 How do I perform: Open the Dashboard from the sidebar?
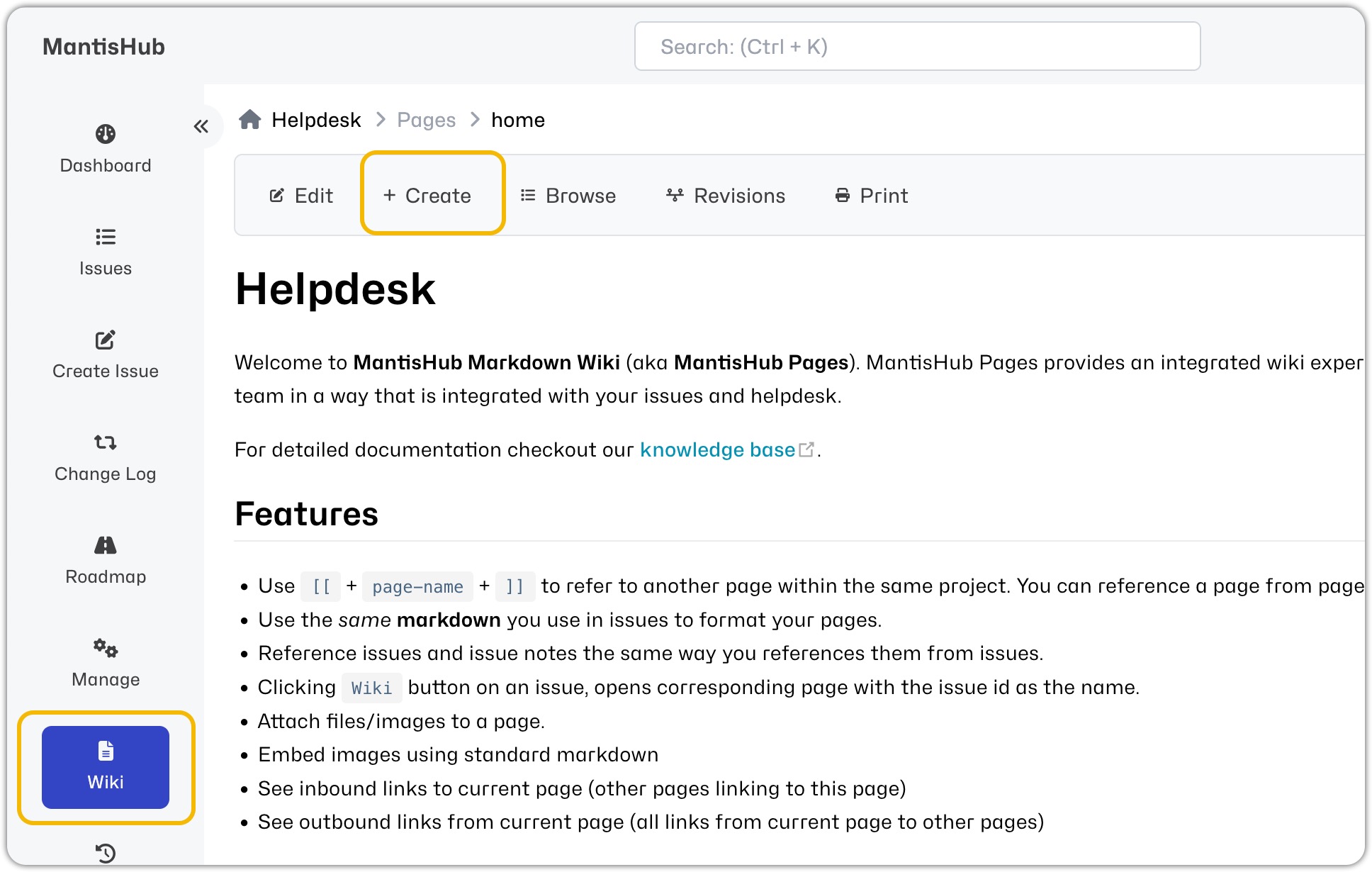[106, 149]
